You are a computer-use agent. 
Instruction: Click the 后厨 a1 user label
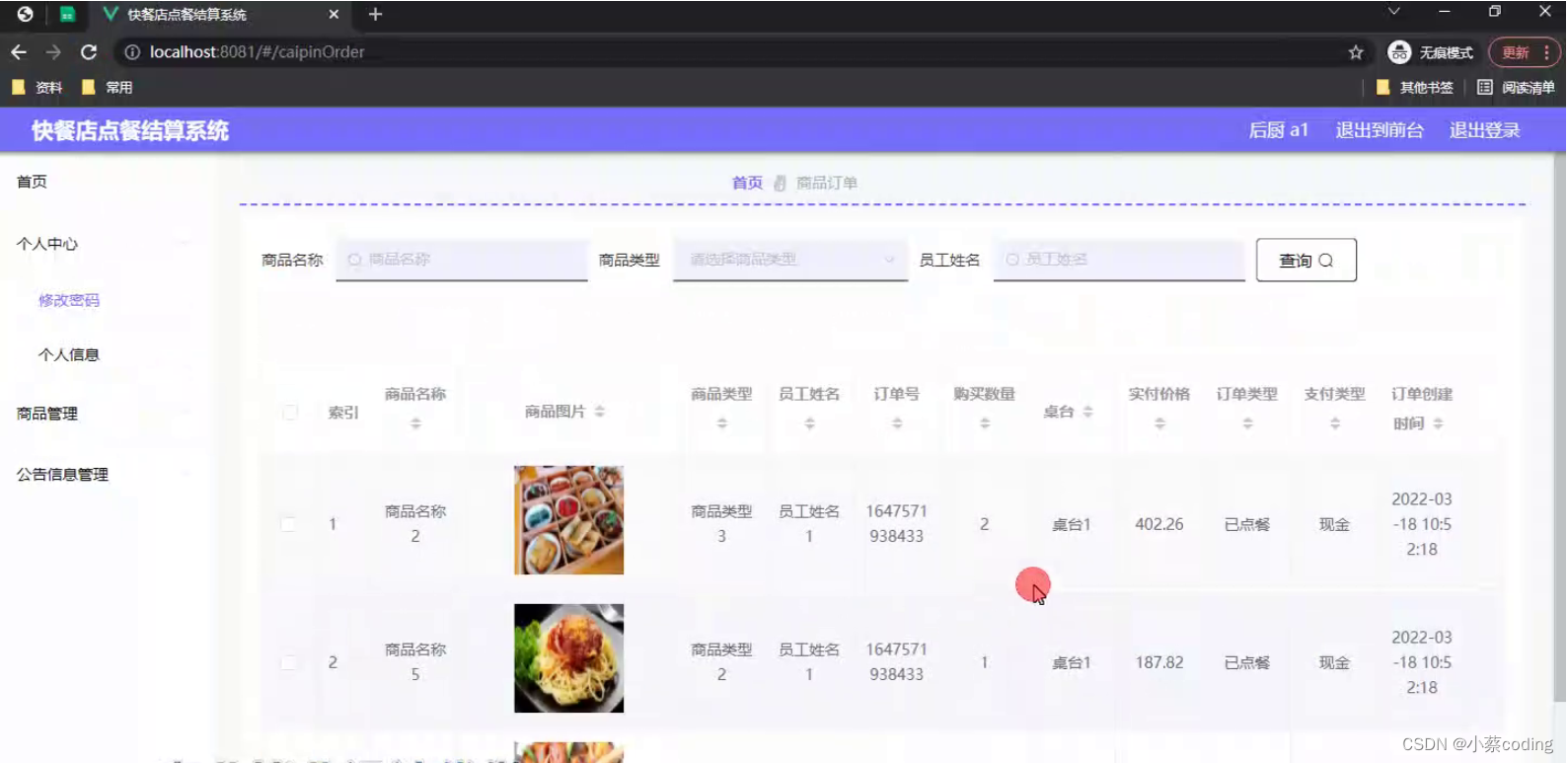(x=1279, y=130)
